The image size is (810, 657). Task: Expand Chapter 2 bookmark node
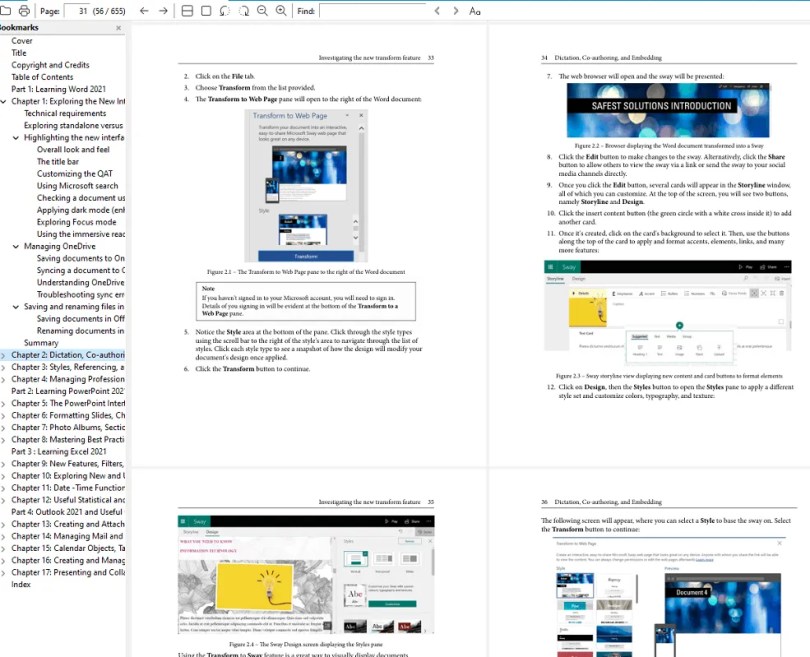tap(4, 355)
